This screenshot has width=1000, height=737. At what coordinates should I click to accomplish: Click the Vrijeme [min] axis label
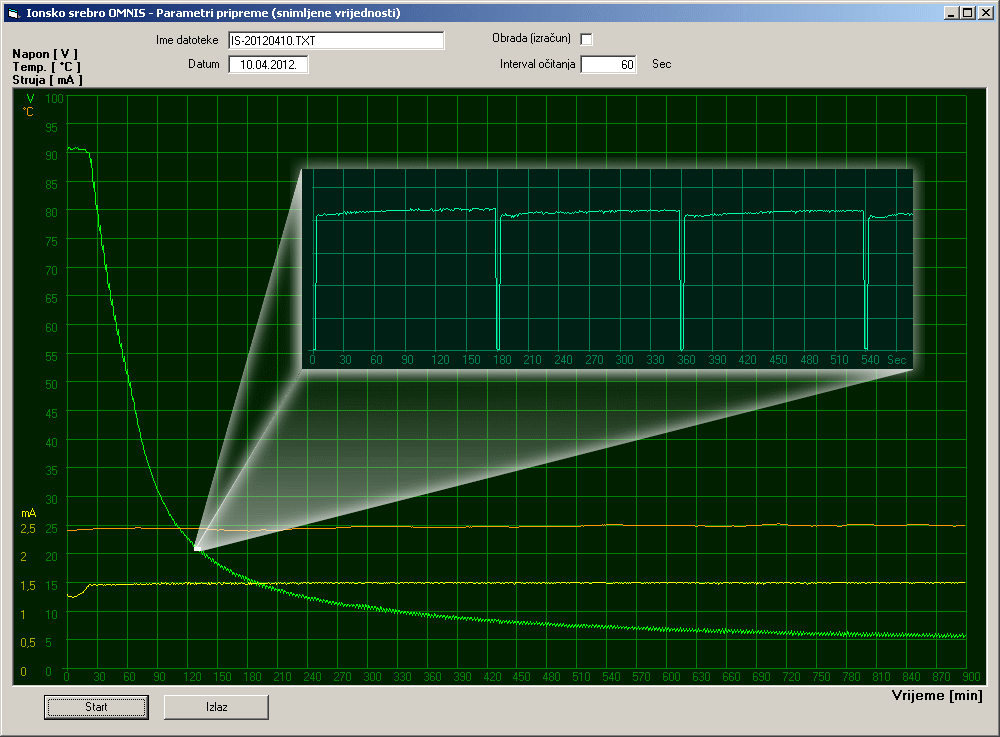[937, 696]
